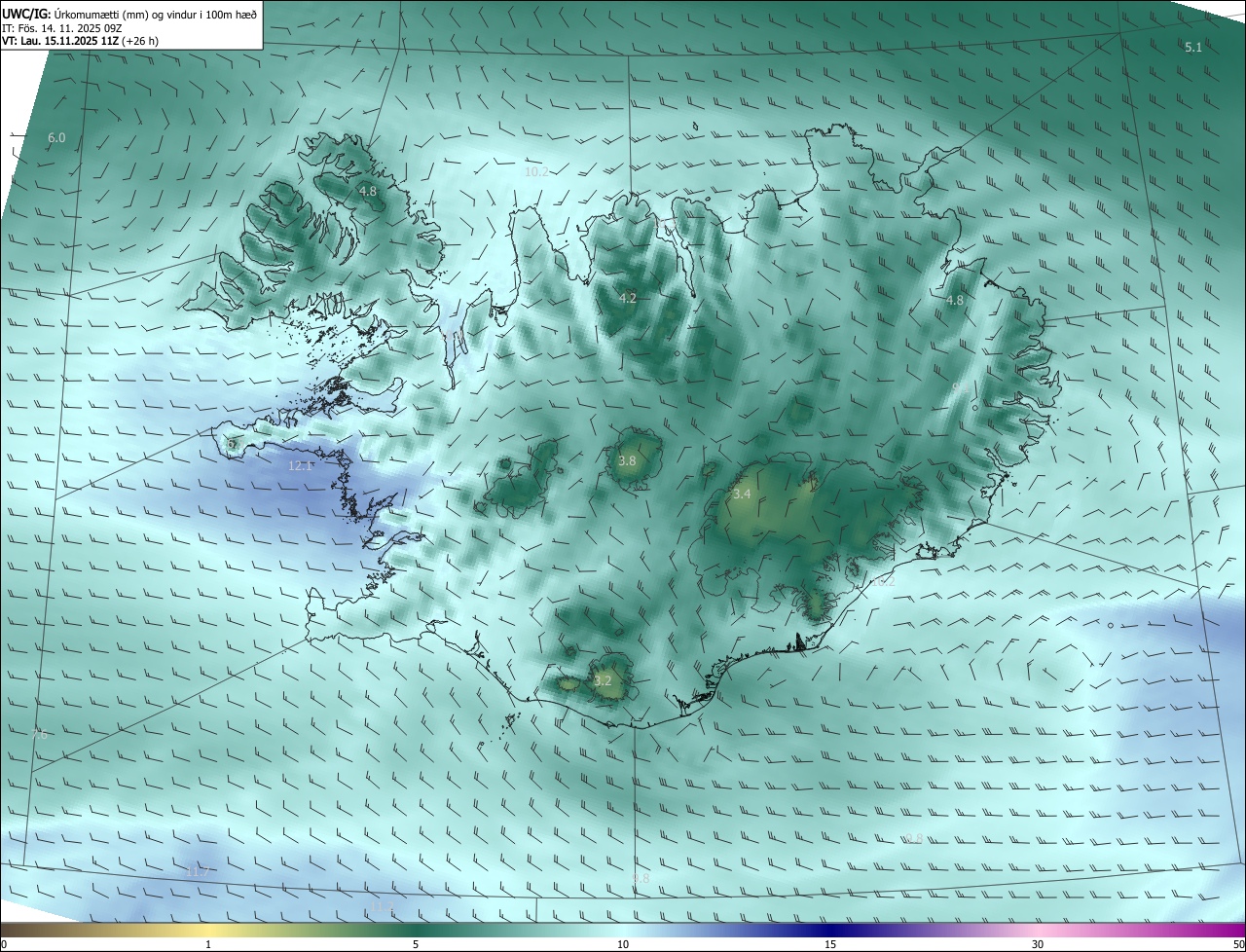Click the "IT: Fös. 14. 11. 2025 09Z" line
Viewport: 1246px width, 952px height.
62,27
